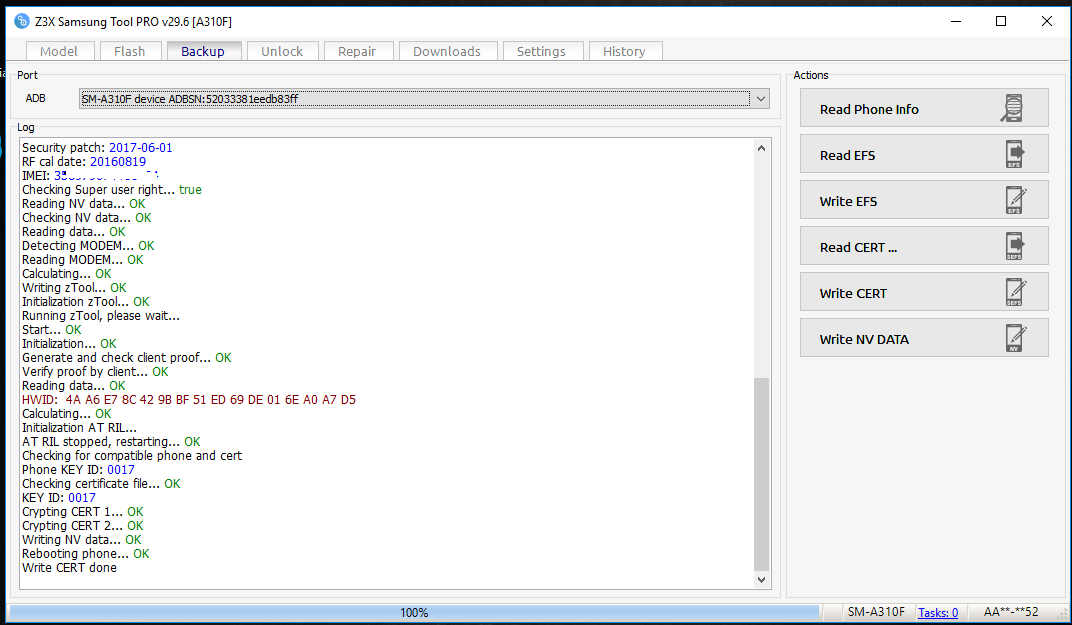Click the 'Crypting CERT 1... OK' line
1072x625 pixels.
tap(83, 511)
